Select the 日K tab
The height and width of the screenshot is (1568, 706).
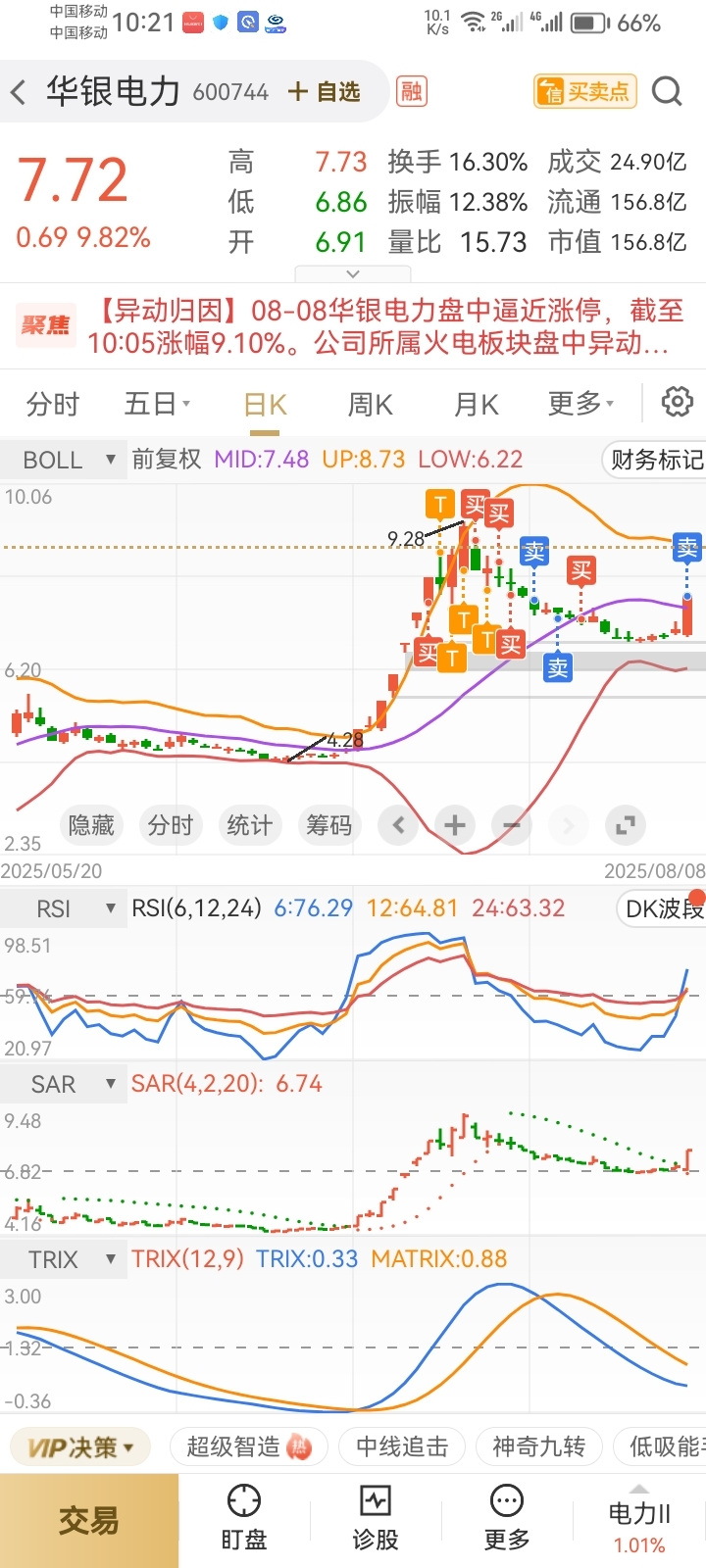(265, 405)
